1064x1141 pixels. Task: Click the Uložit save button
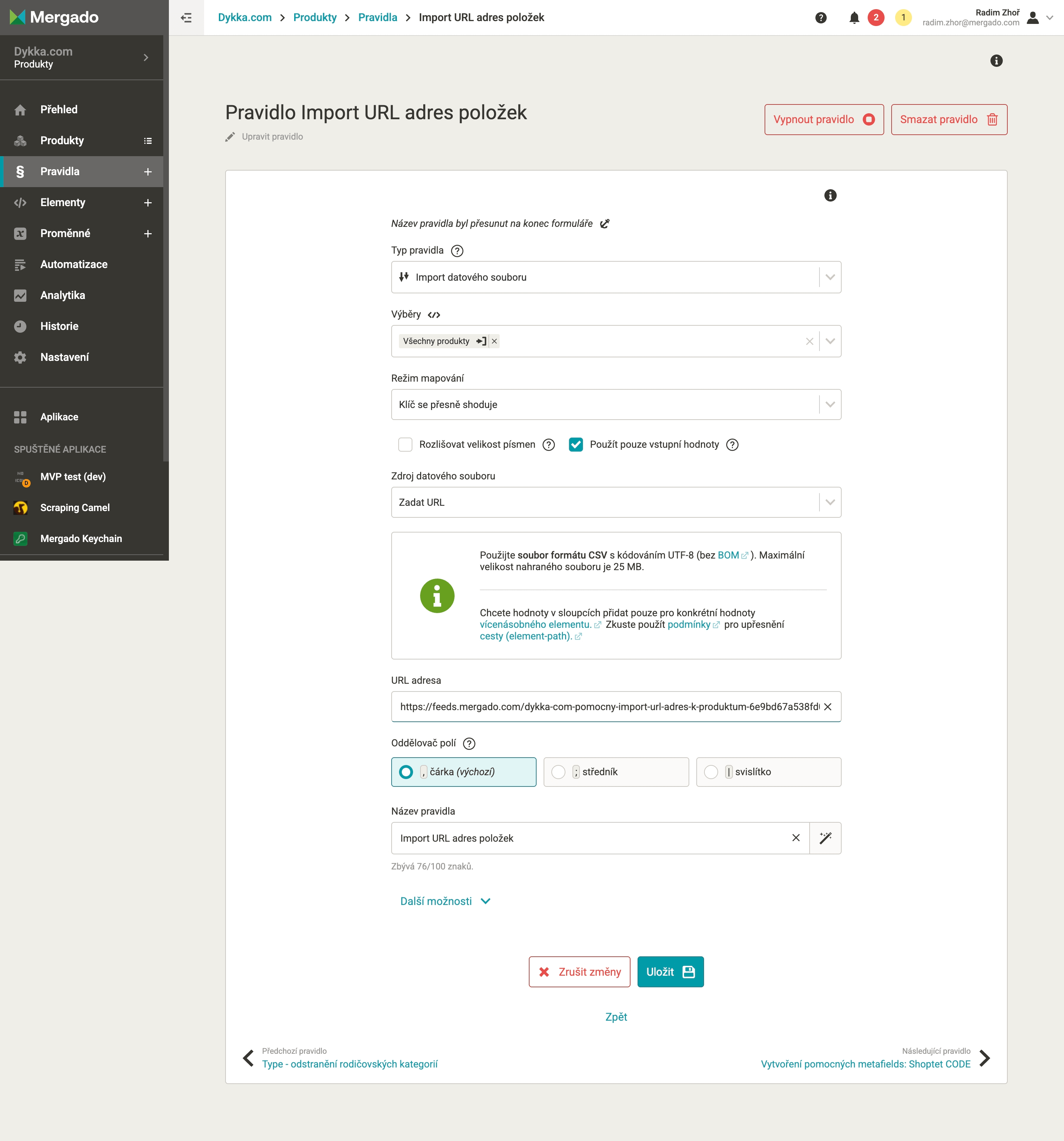(x=670, y=972)
